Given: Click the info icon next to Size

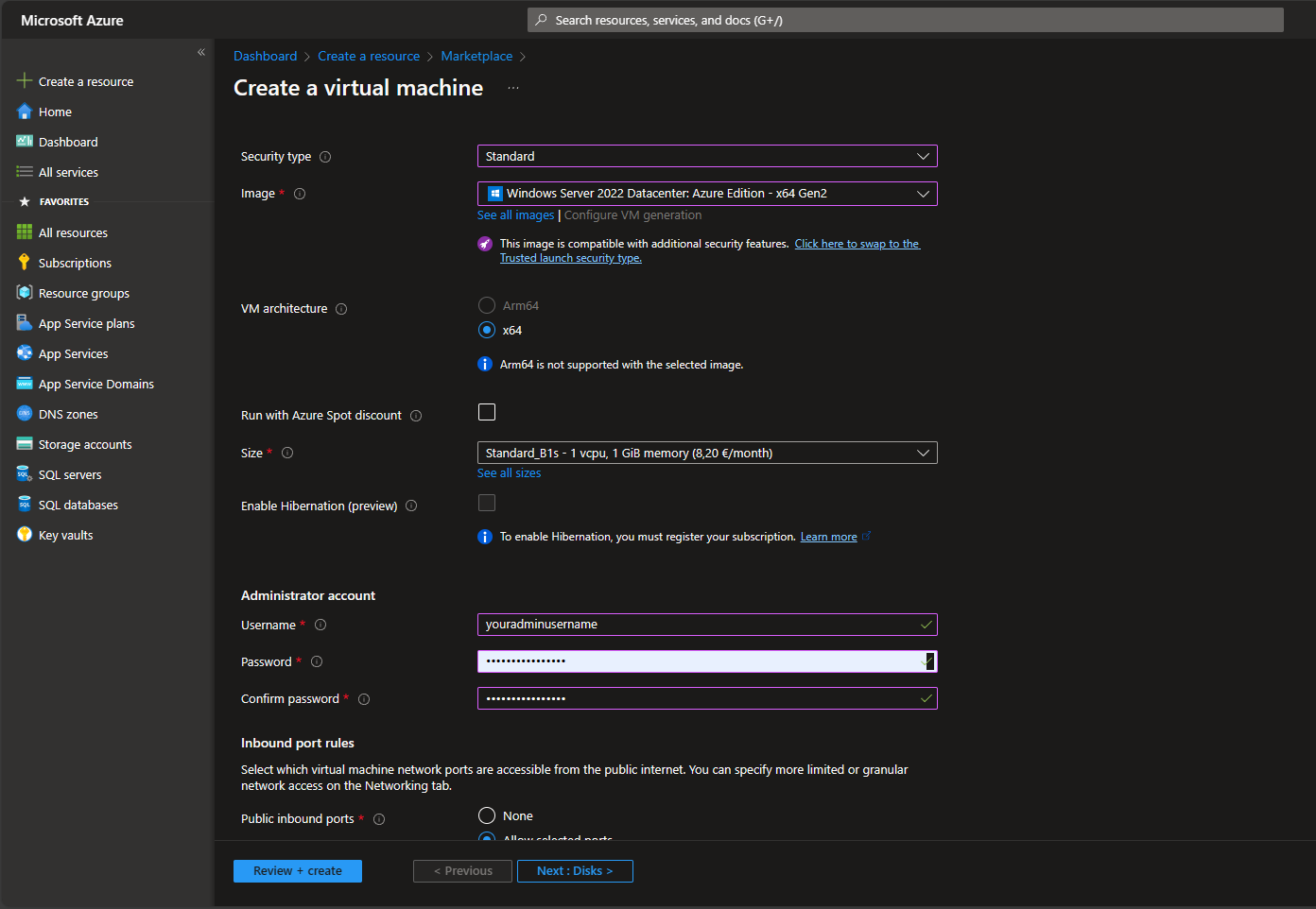Looking at the screenshot, I should [287, 453].
